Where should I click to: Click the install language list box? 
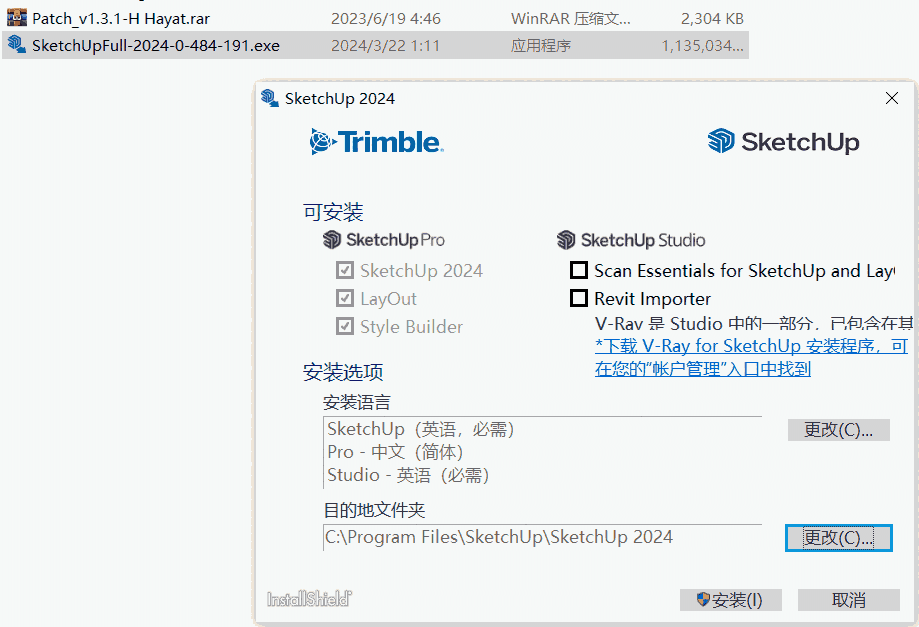point(542,452)
